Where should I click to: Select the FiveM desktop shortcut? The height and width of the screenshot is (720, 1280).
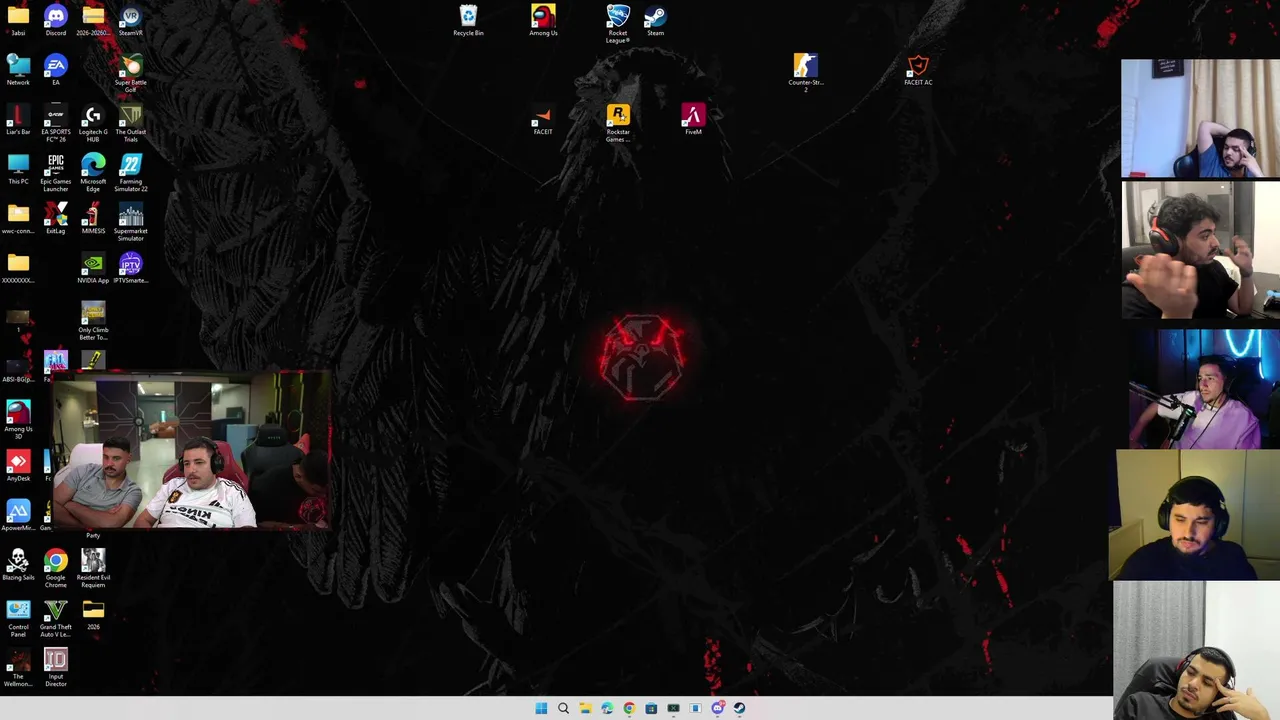pyautogui.click(x=693, y=120)
